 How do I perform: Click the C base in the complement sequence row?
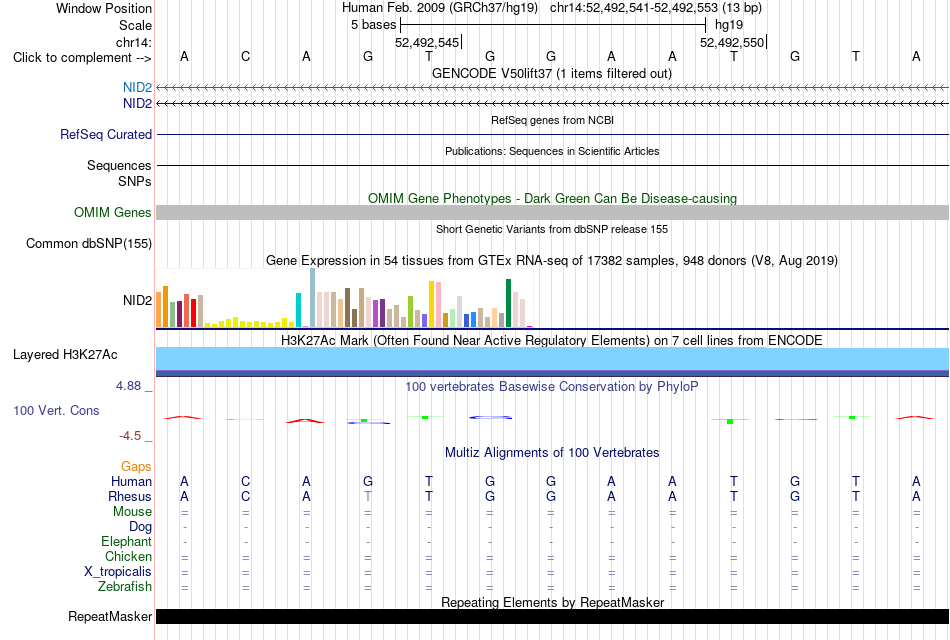click(245, 56)
